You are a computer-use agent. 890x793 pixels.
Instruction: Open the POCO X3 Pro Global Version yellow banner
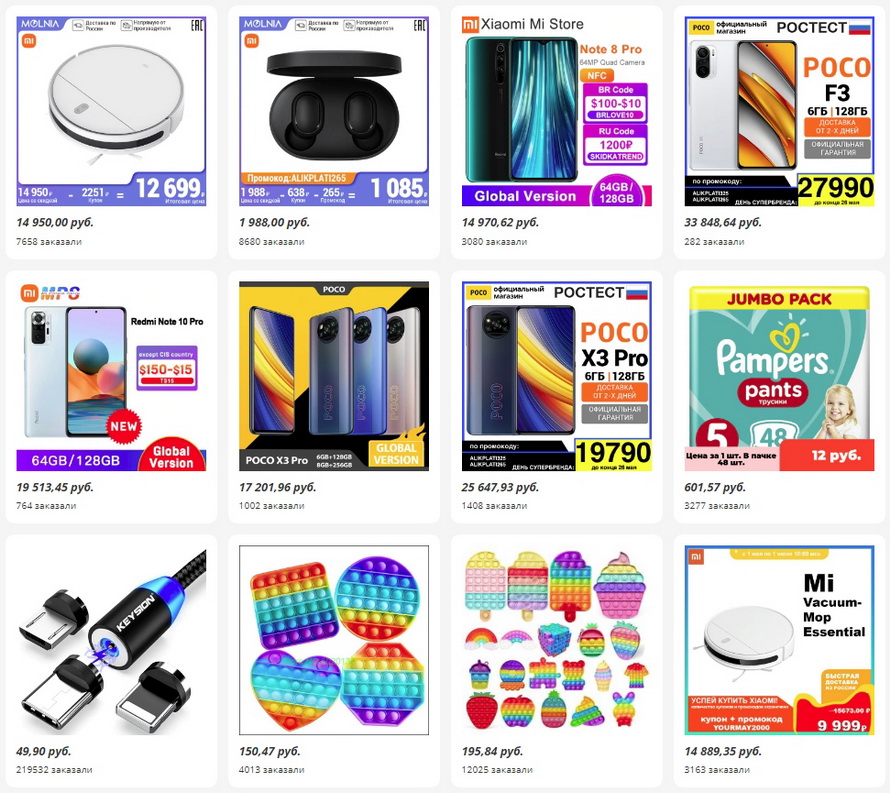pos(334,376)
